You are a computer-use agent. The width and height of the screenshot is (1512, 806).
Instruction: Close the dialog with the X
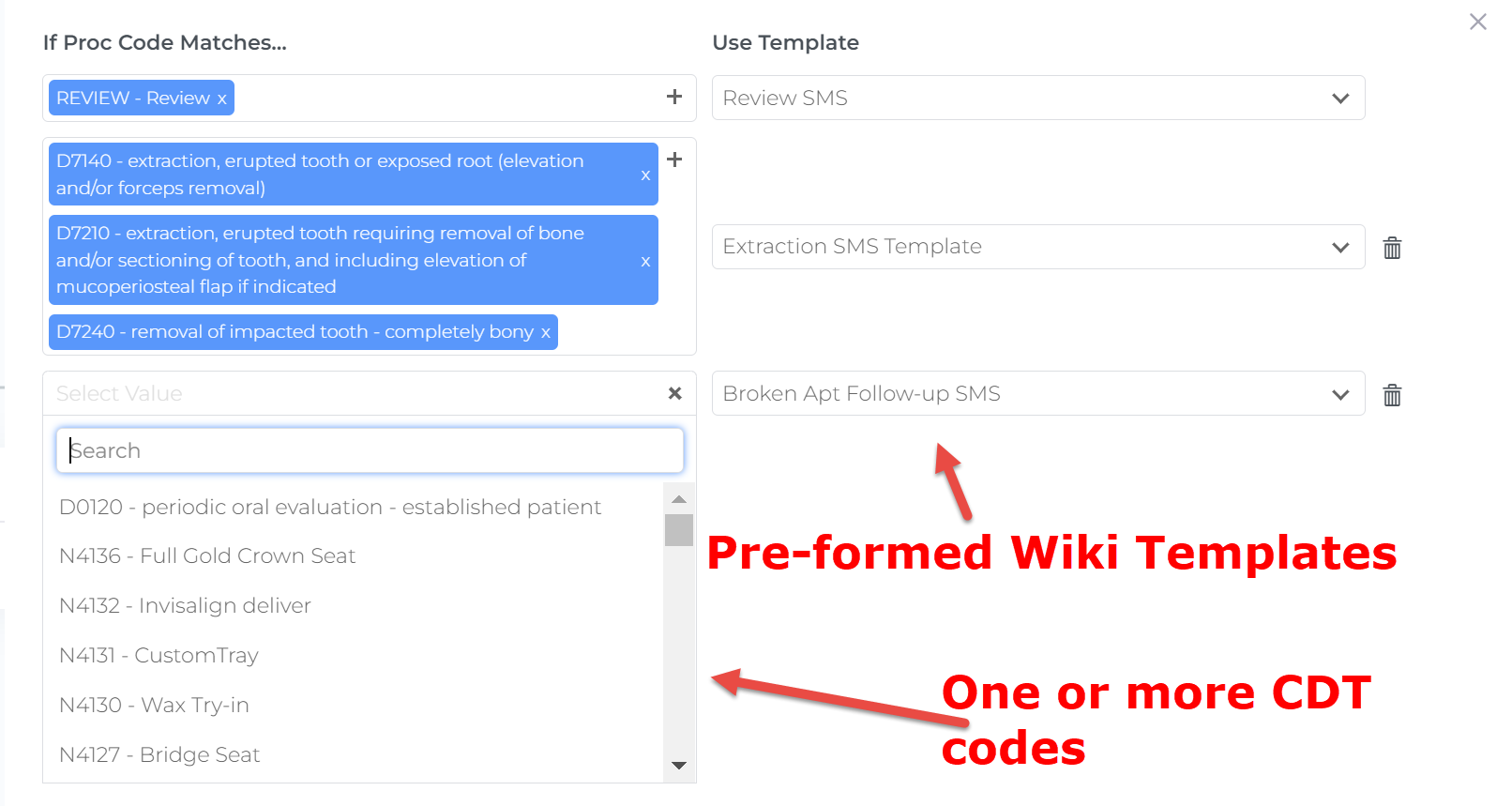1477,22
